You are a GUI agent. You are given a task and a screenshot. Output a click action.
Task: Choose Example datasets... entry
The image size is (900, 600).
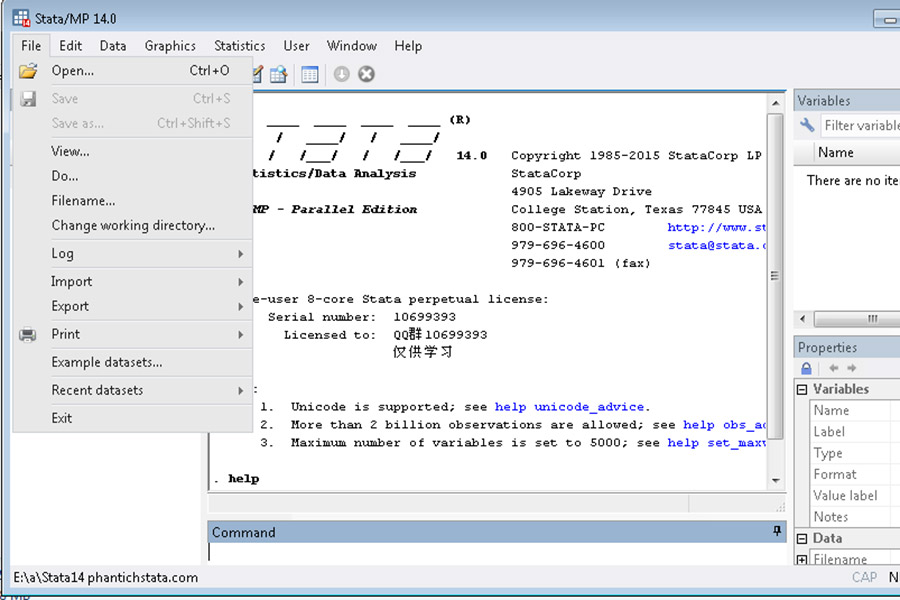point(132,362)
